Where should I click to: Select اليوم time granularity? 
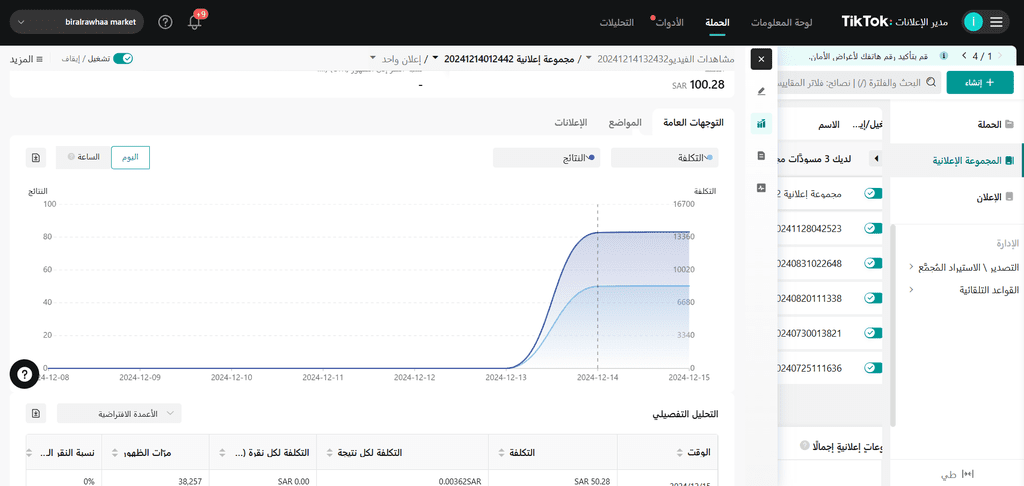click(x=131, y=157)
